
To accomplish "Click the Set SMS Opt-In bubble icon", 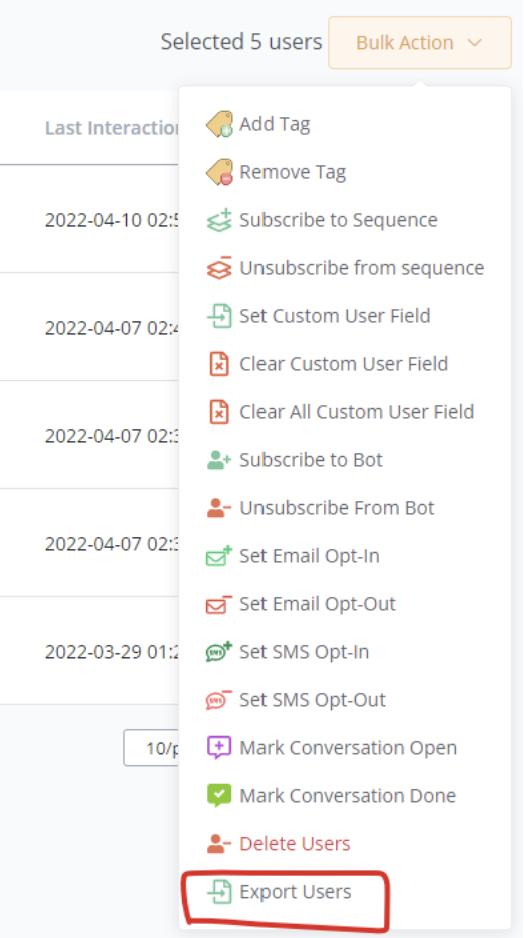I will (x=219, y=651).
